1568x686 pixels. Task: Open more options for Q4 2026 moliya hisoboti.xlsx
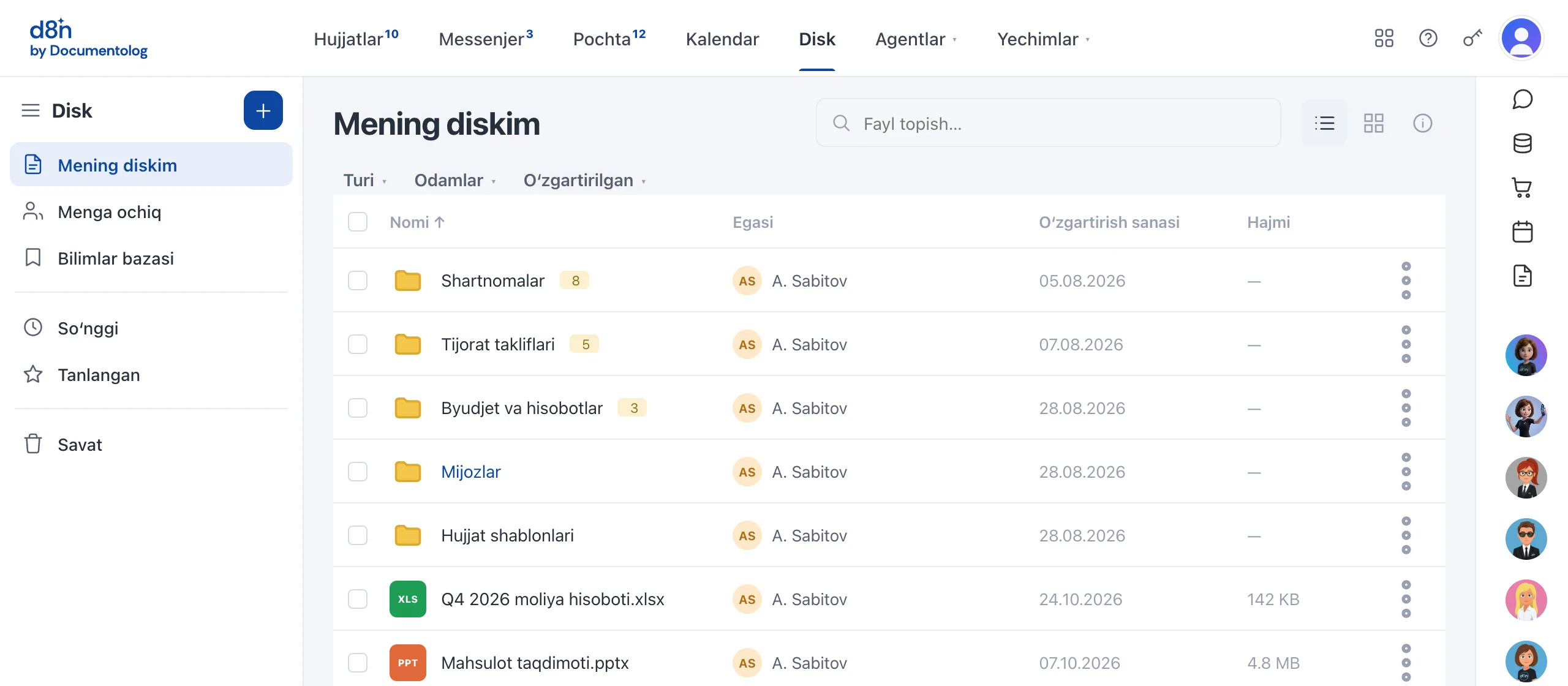tap(1406, 599)
